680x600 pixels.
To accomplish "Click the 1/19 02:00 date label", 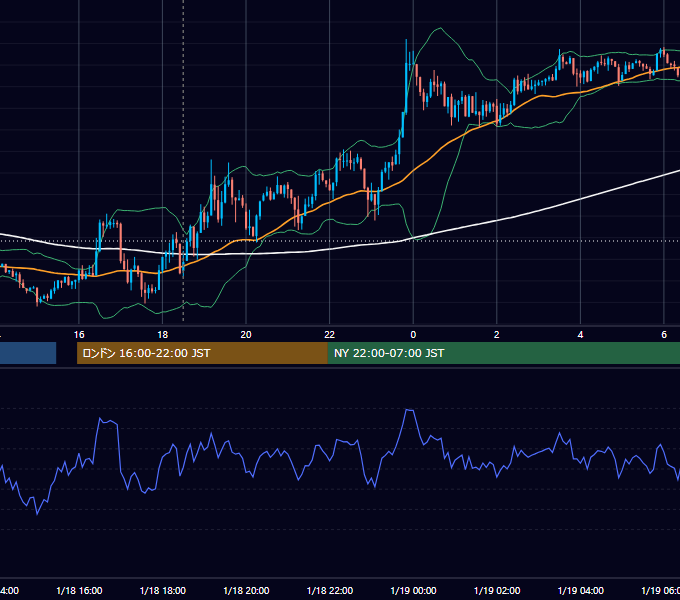I will pos(497,590).
